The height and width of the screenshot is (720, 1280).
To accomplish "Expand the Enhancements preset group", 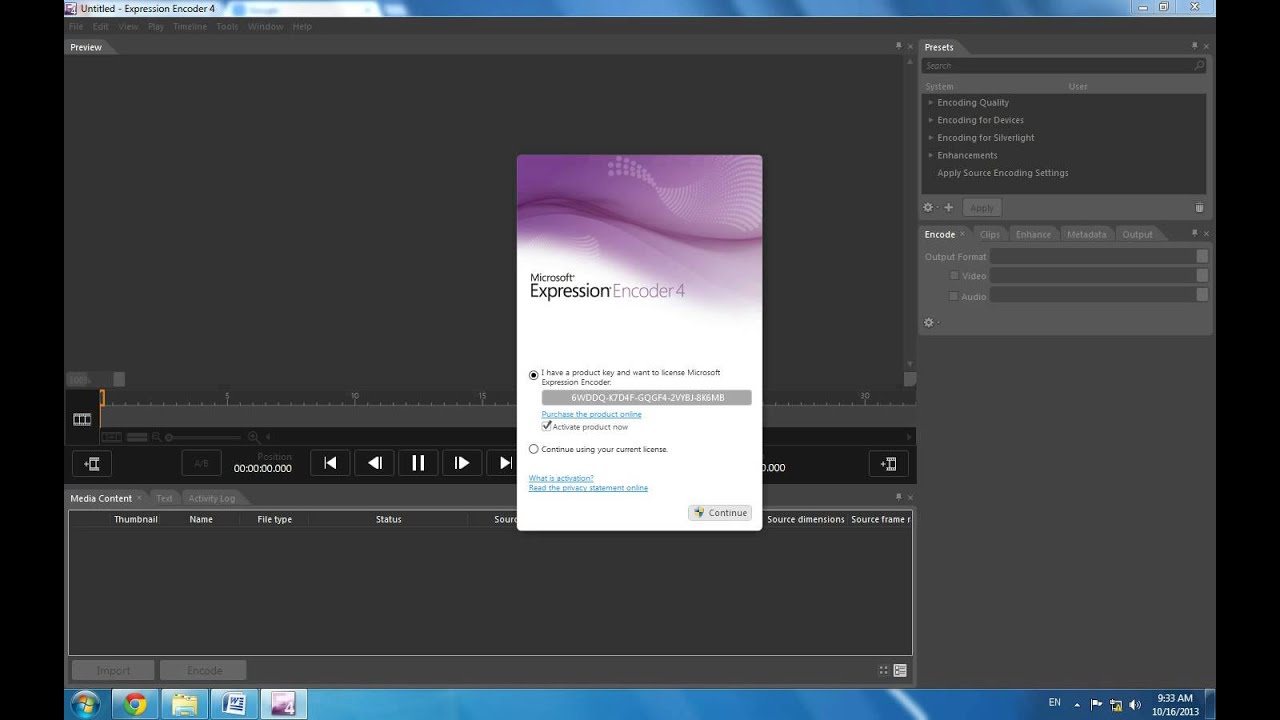I will (x=930, y=155).
